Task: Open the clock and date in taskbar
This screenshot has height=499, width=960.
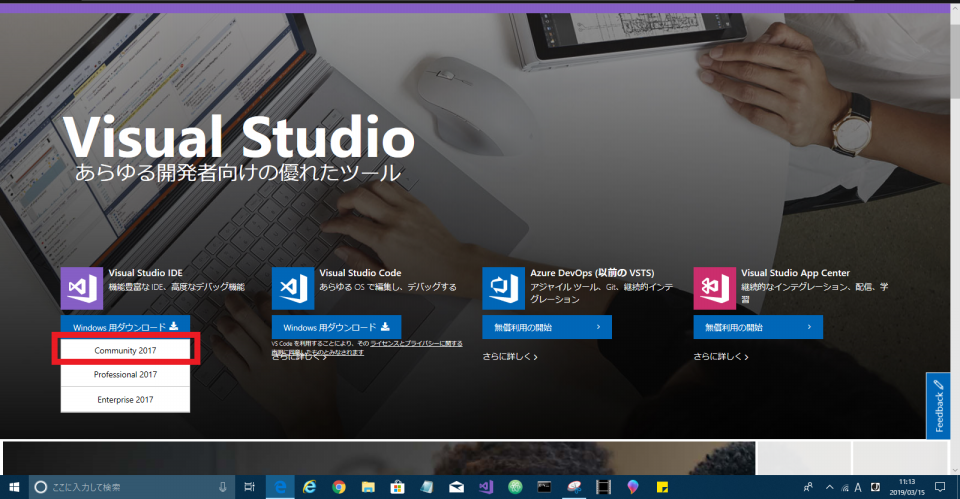Action: [907, 487]
